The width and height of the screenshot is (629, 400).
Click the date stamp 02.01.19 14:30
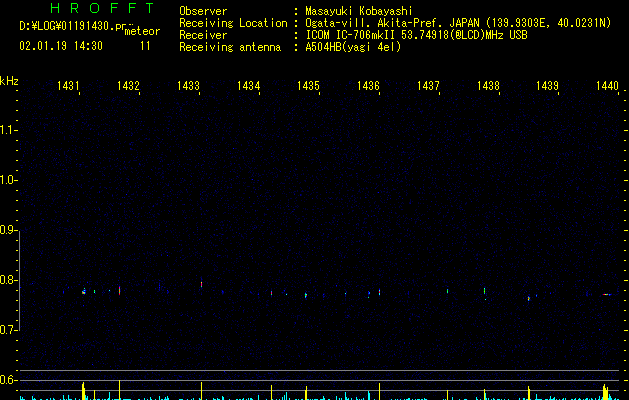pyautogui.click(x=61, y=46)
